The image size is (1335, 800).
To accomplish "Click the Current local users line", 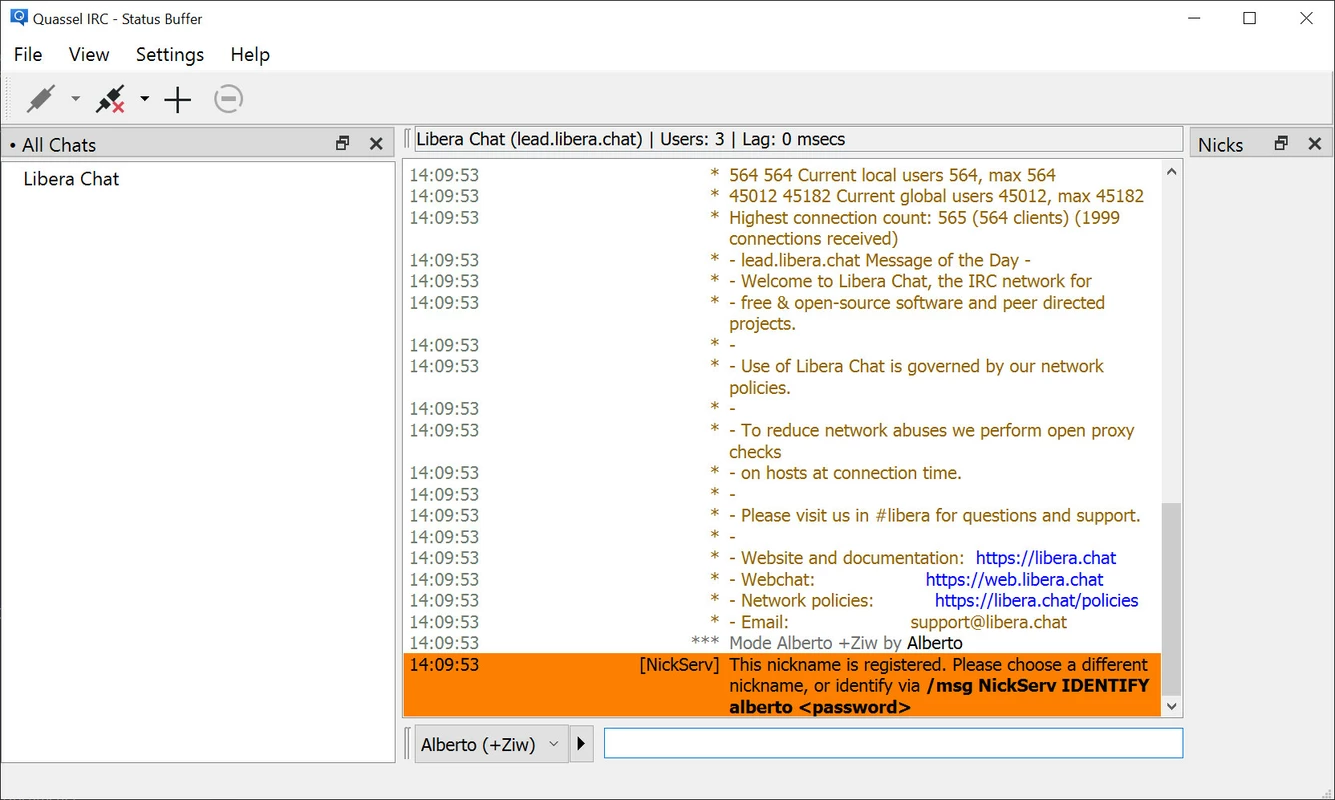I will pos(893,175).
